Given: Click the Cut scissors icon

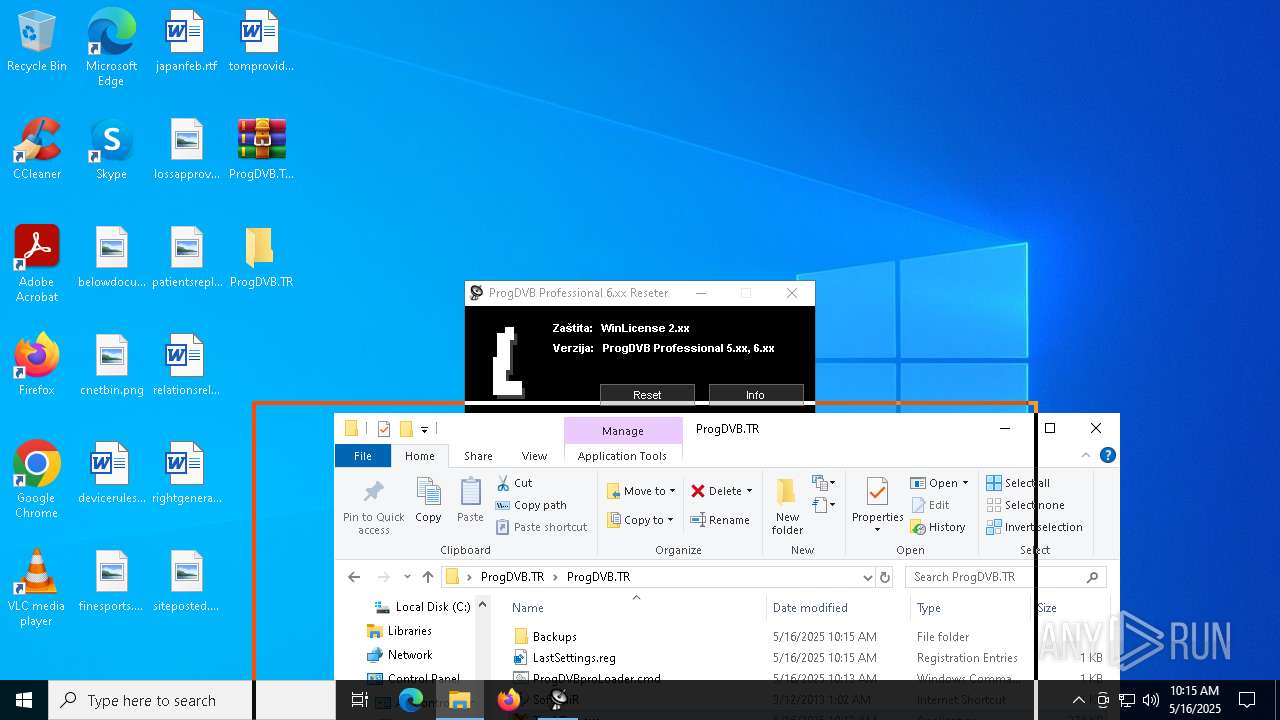Looking at the screenshot, I should pos(502,483).
